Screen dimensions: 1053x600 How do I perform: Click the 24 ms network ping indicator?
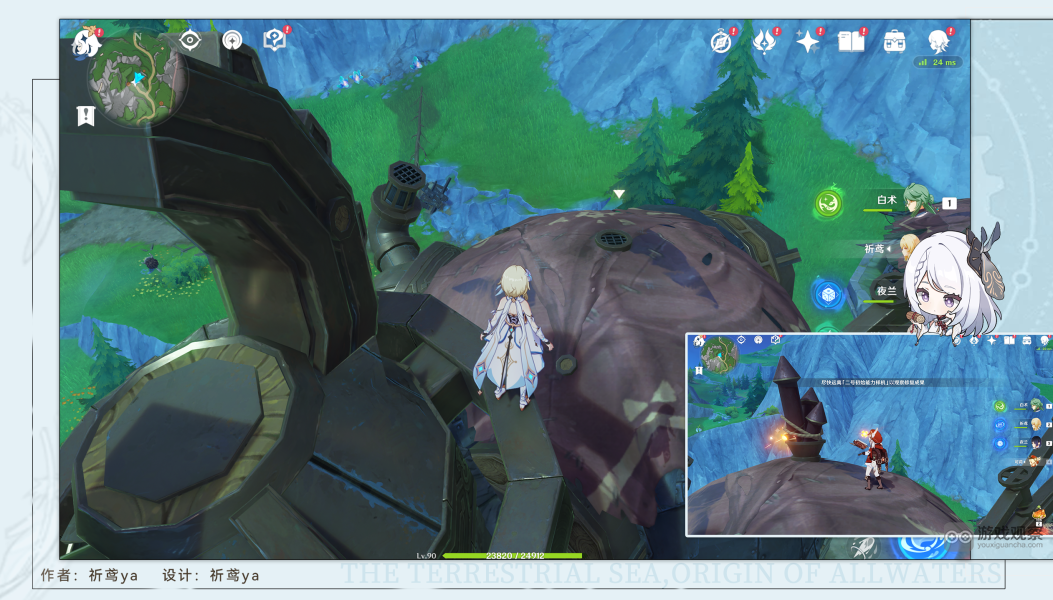click(937, 62)
